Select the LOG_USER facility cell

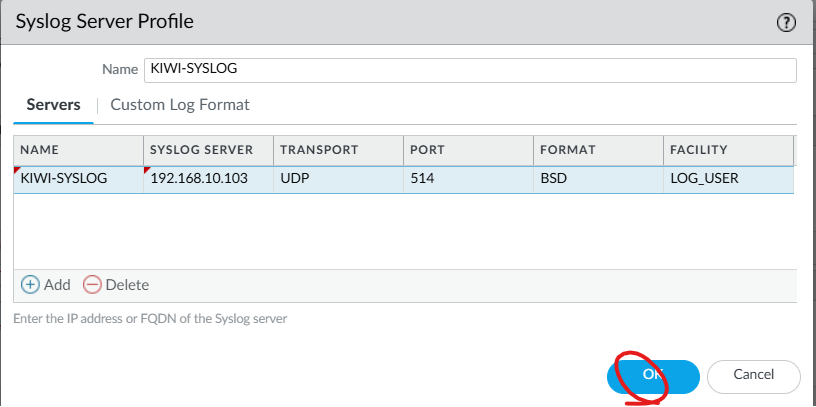(729, 180)
